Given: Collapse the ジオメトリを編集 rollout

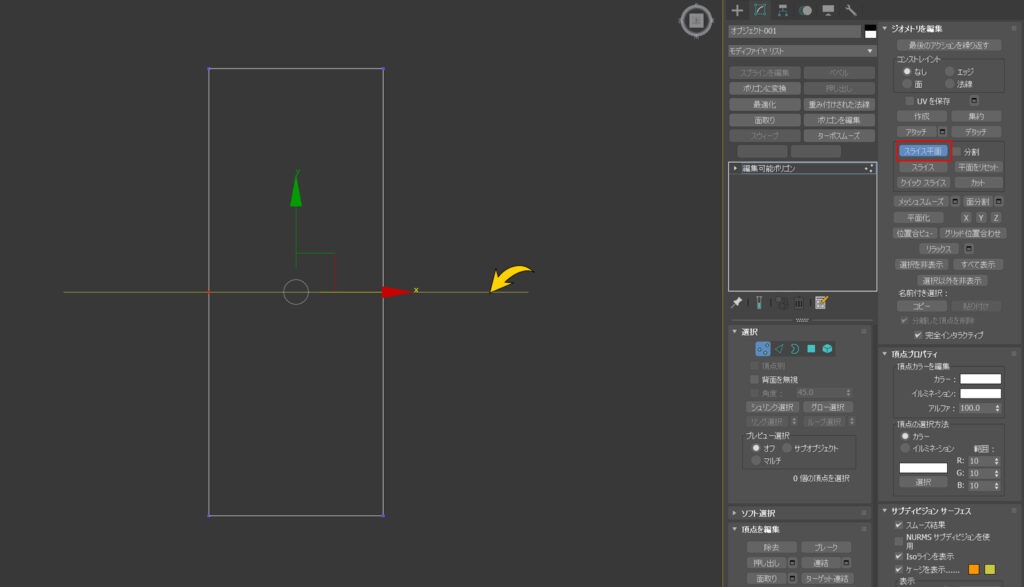Looking at the screenshot, I should [x=885, y=29].
